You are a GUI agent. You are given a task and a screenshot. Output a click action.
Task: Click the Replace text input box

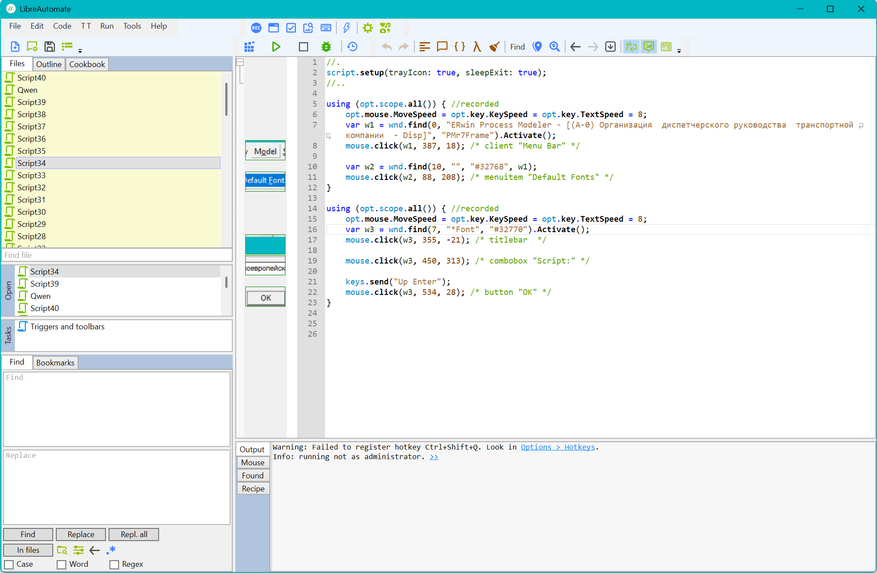click(x=117, y=487)
